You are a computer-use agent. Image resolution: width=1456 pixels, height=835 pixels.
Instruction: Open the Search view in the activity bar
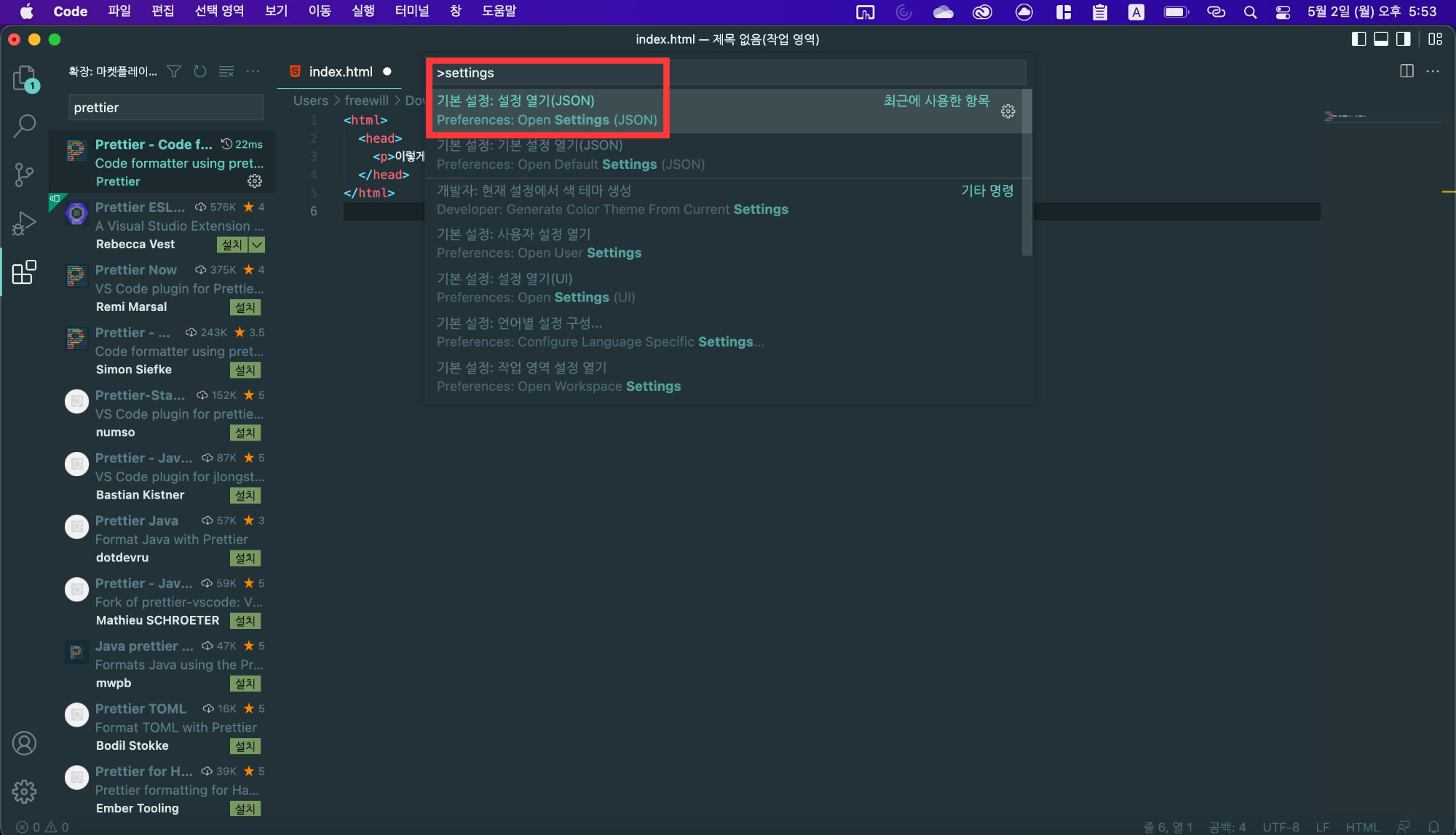tap(24, 125)
